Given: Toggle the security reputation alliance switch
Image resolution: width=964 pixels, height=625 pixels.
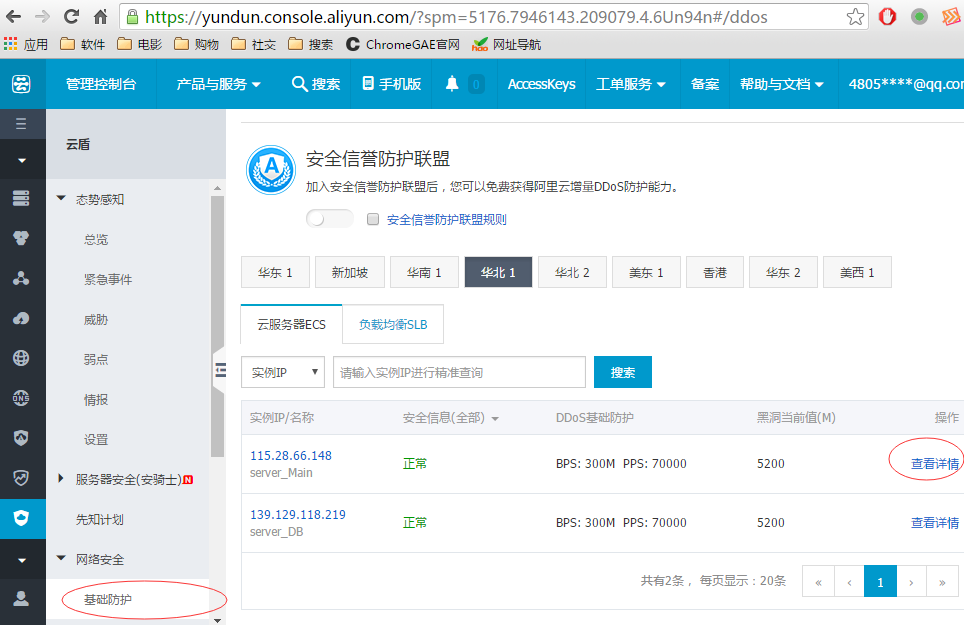Looking at the screenshot, I should [330, 219].
